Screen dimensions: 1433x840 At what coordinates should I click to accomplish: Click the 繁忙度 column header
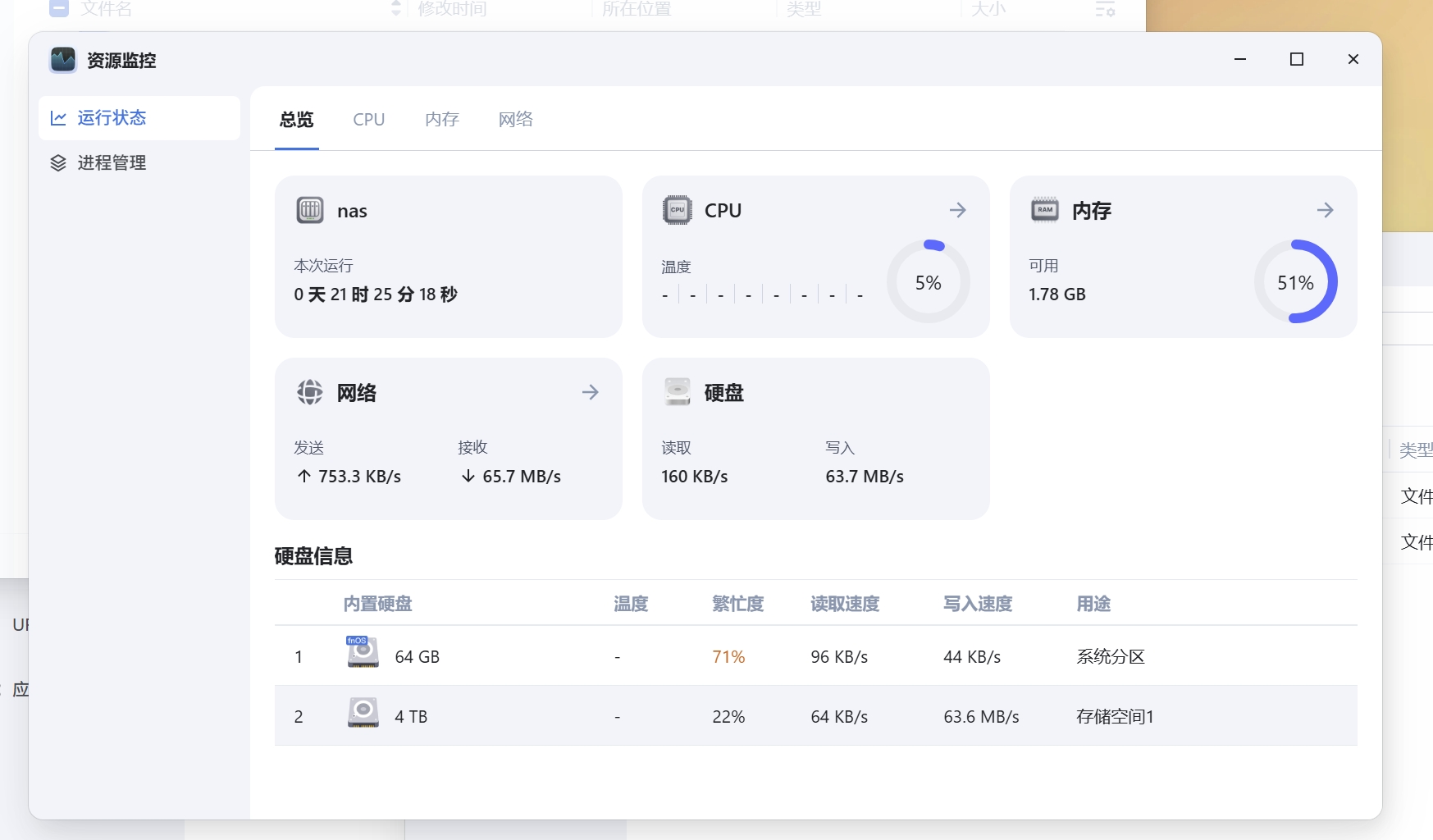click(x=737, y=604)
